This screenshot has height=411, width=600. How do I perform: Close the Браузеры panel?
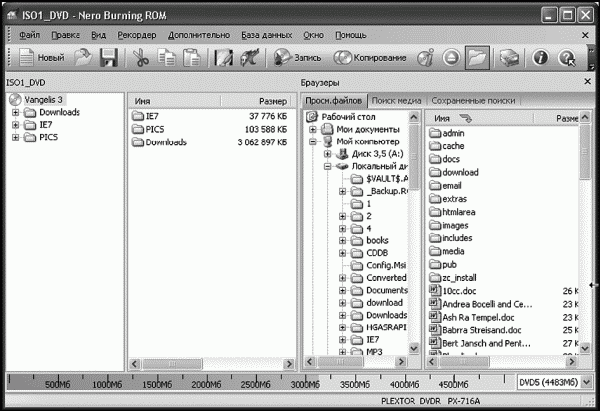[x=587, y=82]
